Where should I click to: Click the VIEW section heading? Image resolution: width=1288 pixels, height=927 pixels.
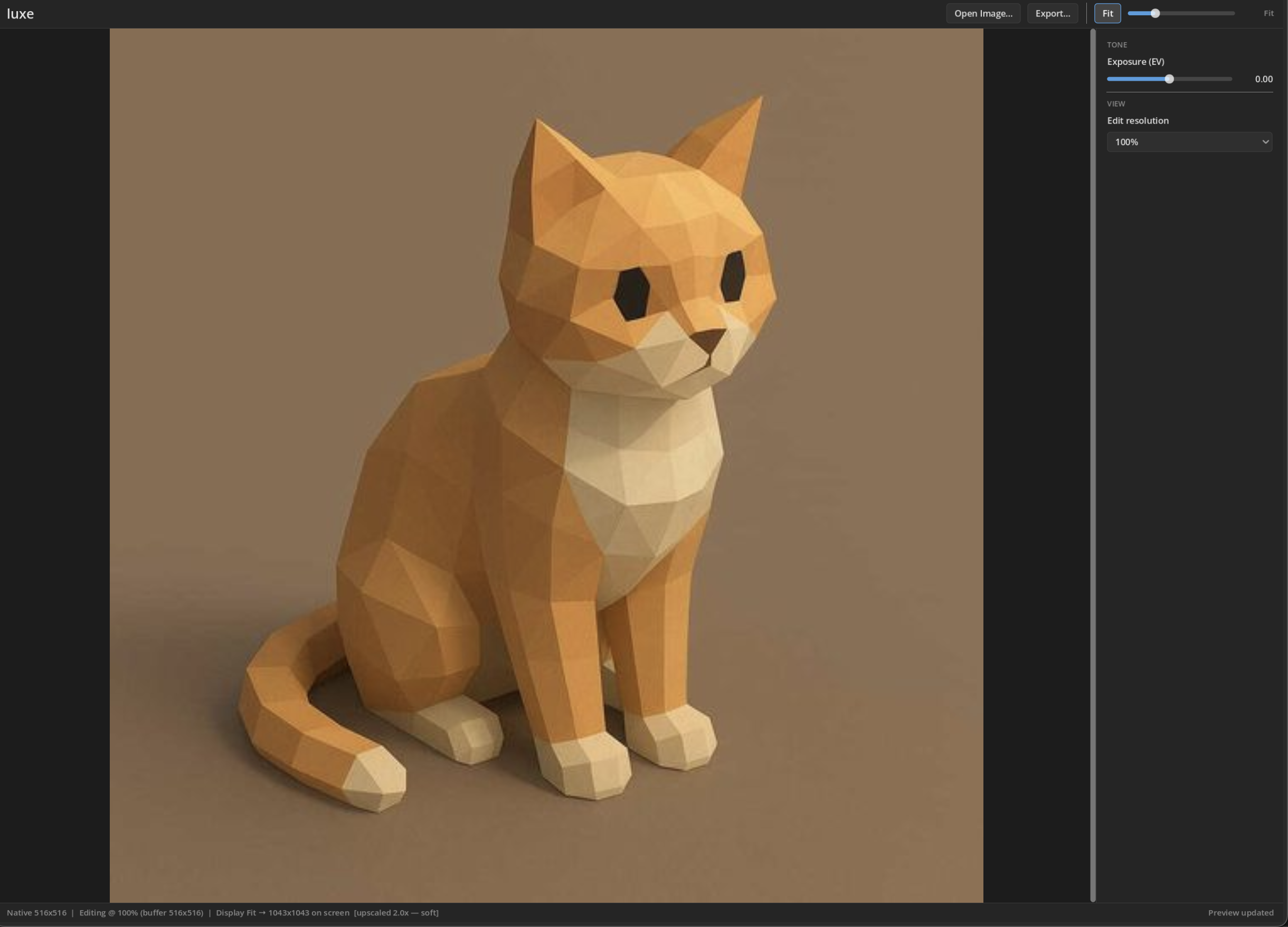[1115, 104]
